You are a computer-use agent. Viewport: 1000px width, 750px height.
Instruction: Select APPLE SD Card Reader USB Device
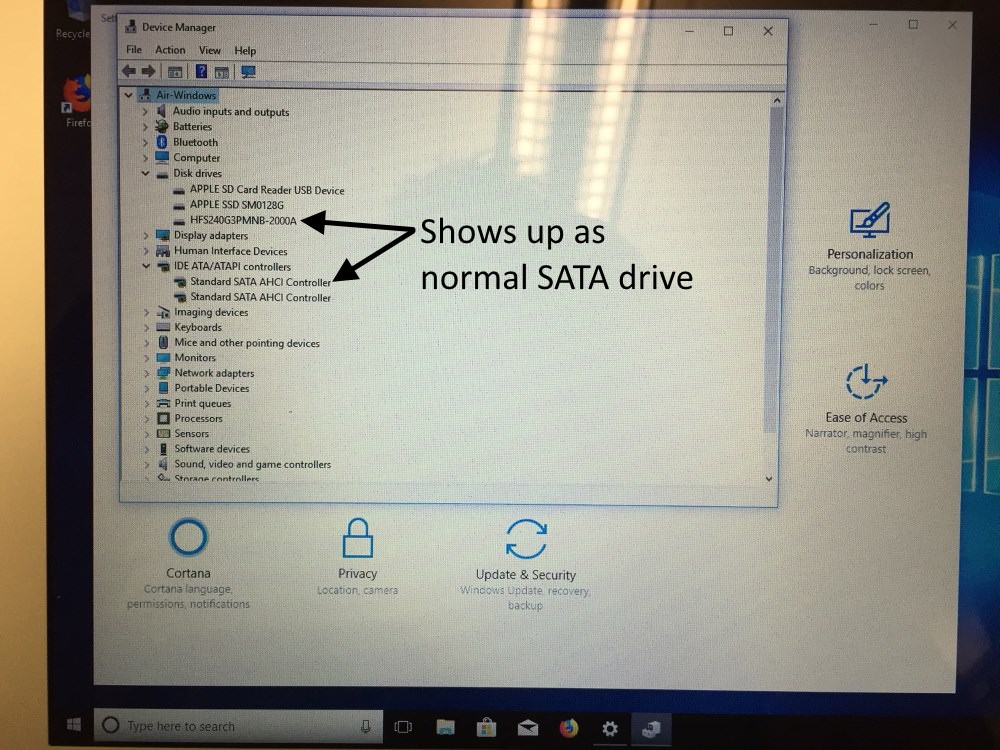click(267, 189)
